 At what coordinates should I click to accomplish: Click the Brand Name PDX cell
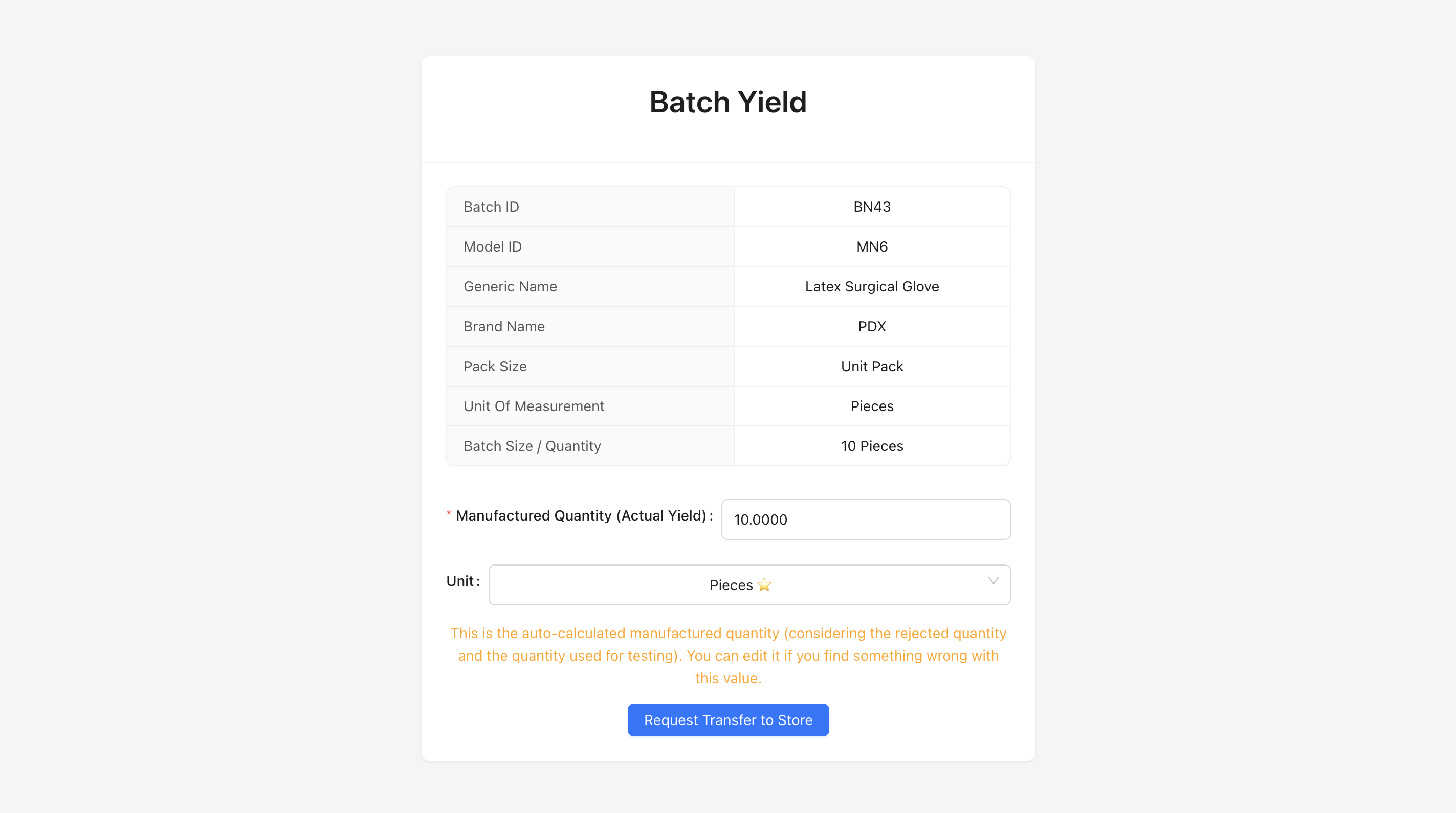click(871, 326)
